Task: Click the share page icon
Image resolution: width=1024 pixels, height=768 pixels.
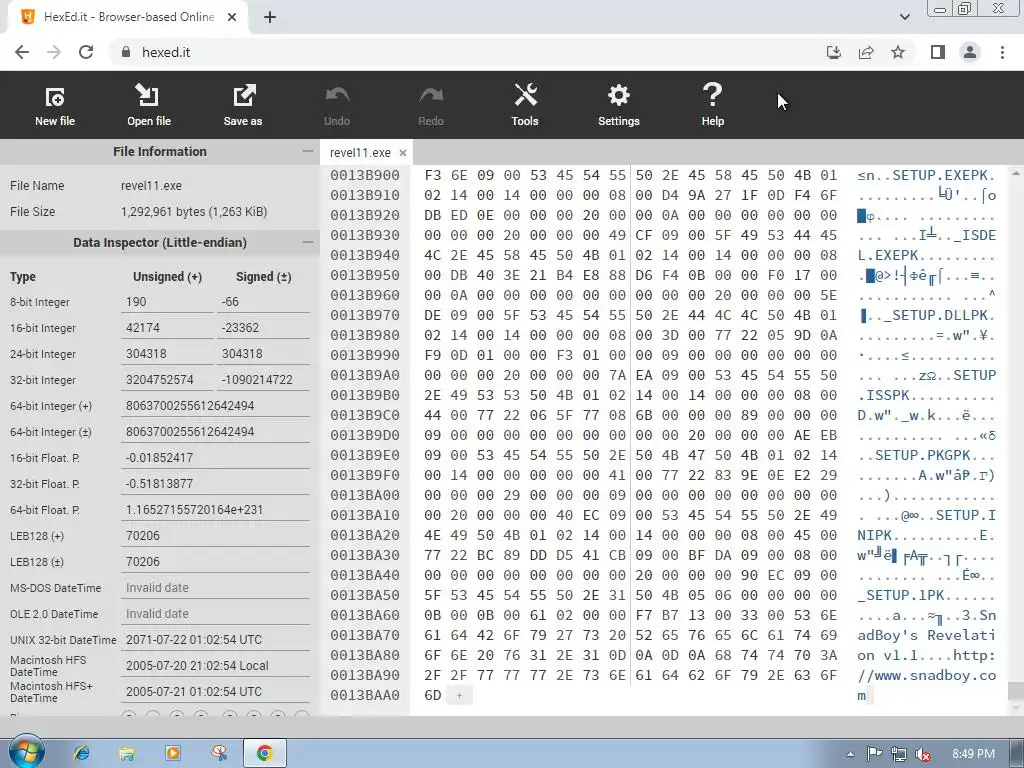Action: (866, 52)
